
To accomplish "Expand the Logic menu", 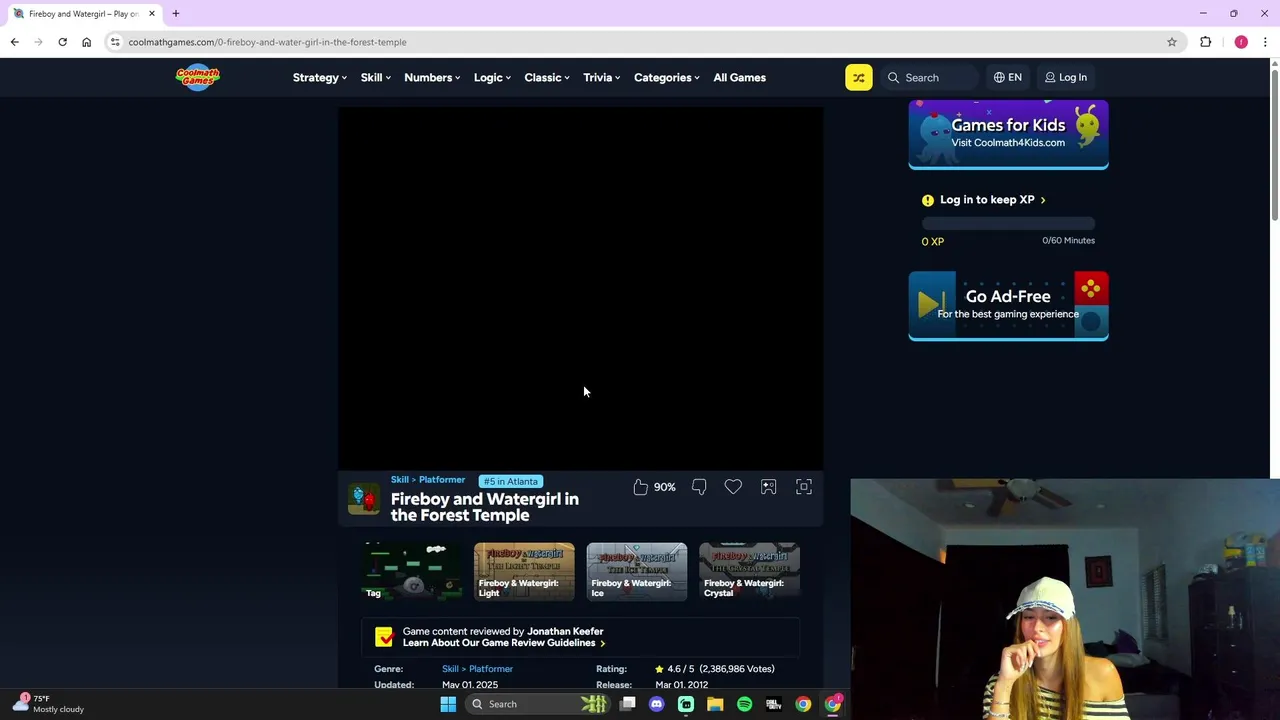I will [492, 77].
